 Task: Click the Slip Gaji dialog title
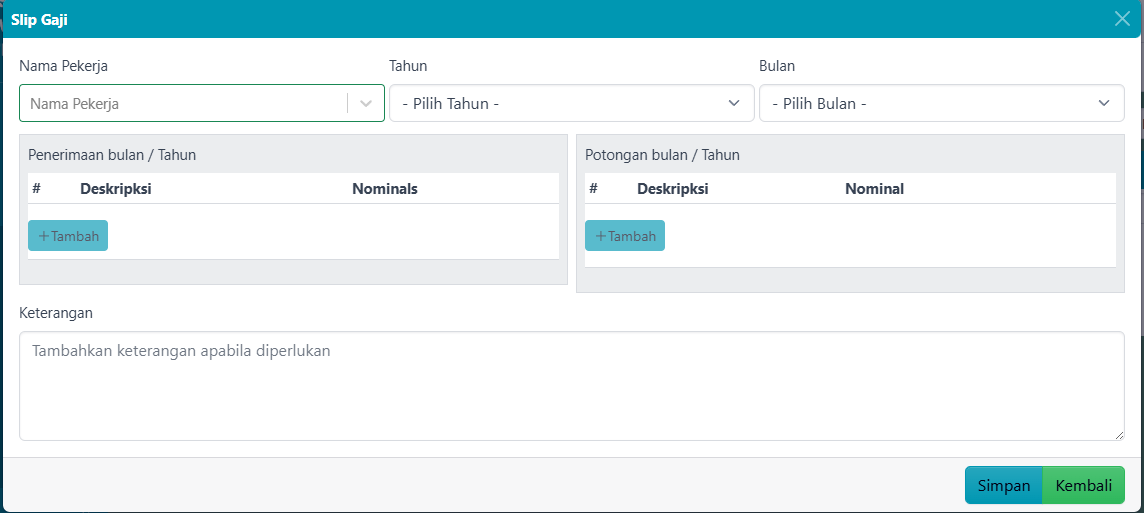pyautogui.click(x=40, y=19)
